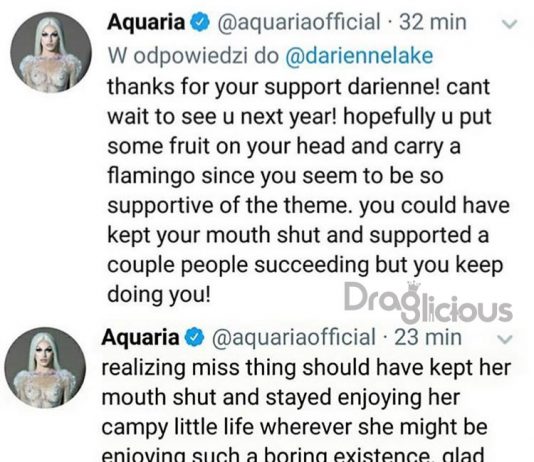Expand the chevron options on the 23 min tweet
The image size is (534, 462).
tap(504, 339)
